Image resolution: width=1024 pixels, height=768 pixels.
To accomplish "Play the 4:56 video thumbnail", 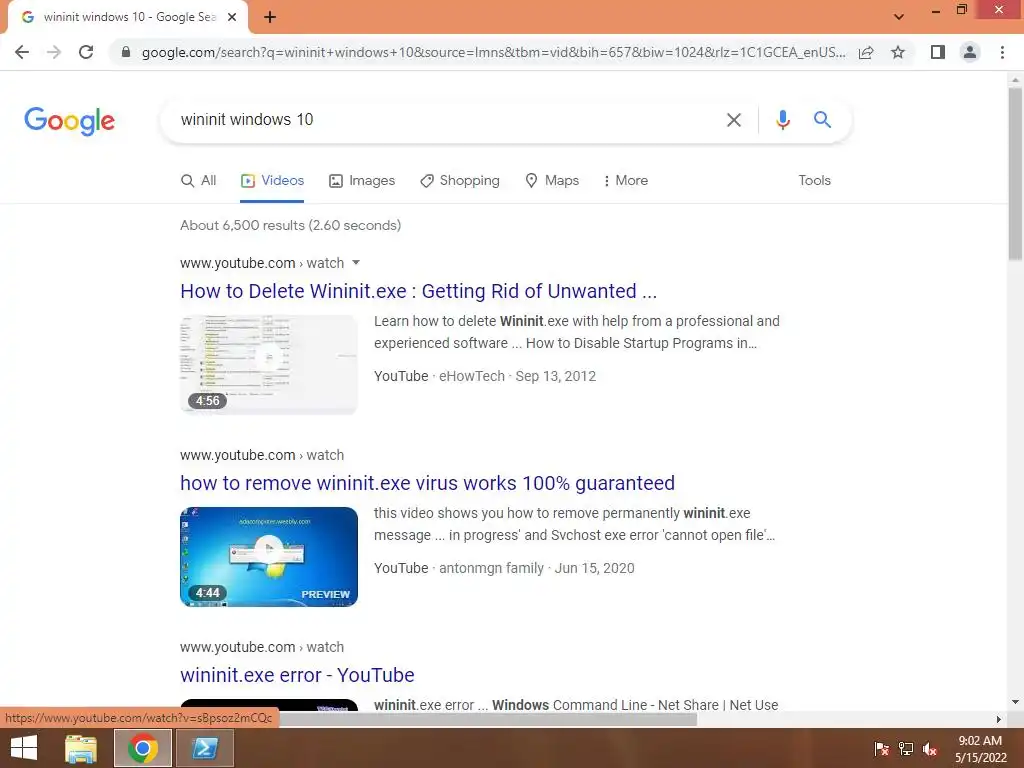I will 269,364.
